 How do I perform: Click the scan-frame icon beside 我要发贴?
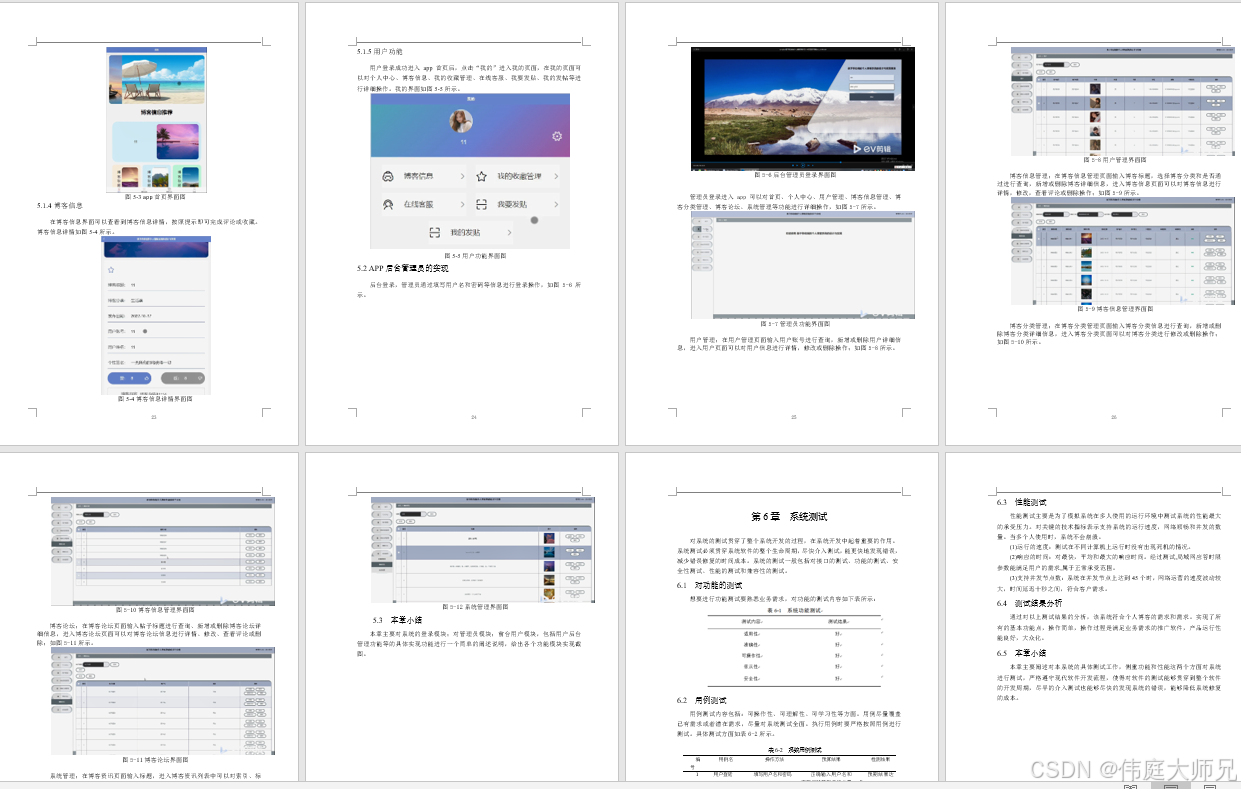point(481,204)
